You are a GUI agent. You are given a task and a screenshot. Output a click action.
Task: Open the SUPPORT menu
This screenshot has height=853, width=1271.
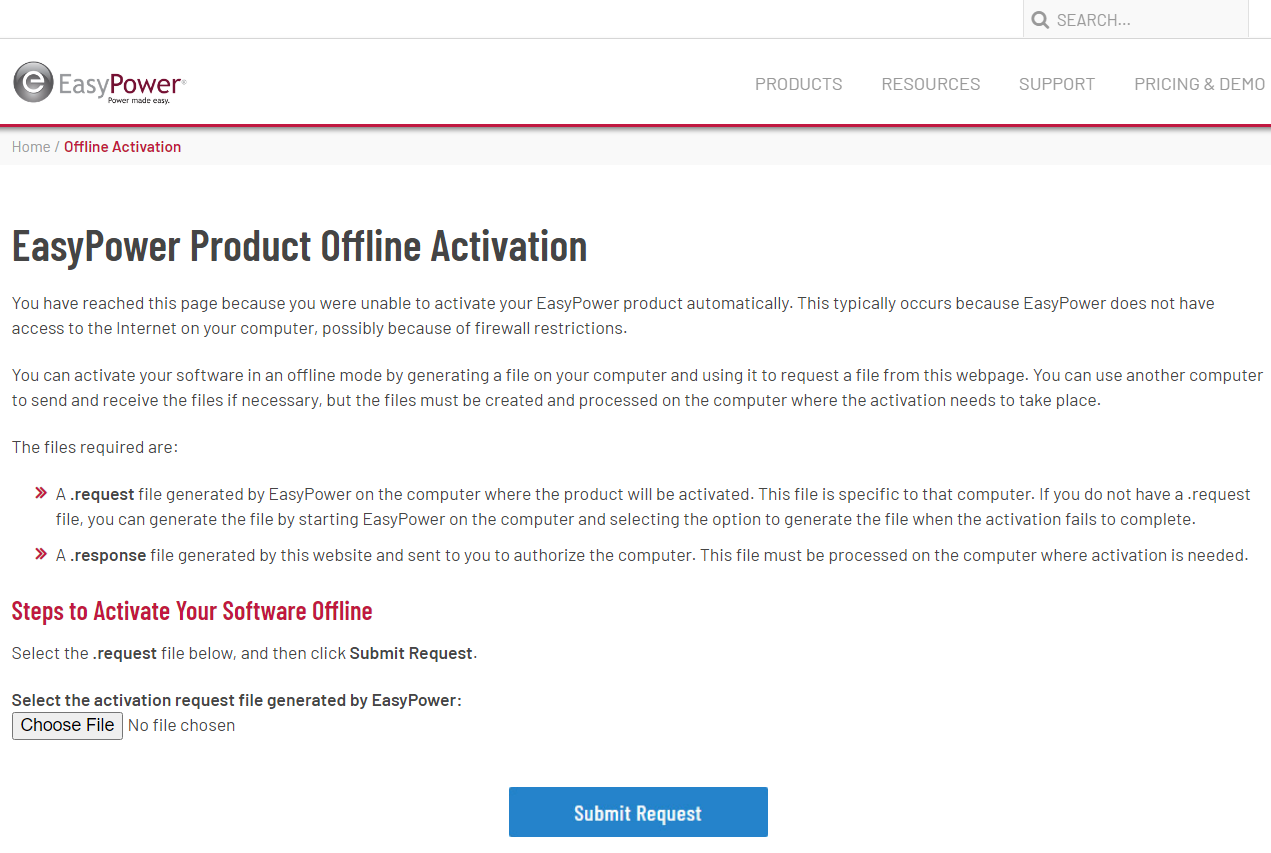pyautogui.click(x=1056, y=84)
